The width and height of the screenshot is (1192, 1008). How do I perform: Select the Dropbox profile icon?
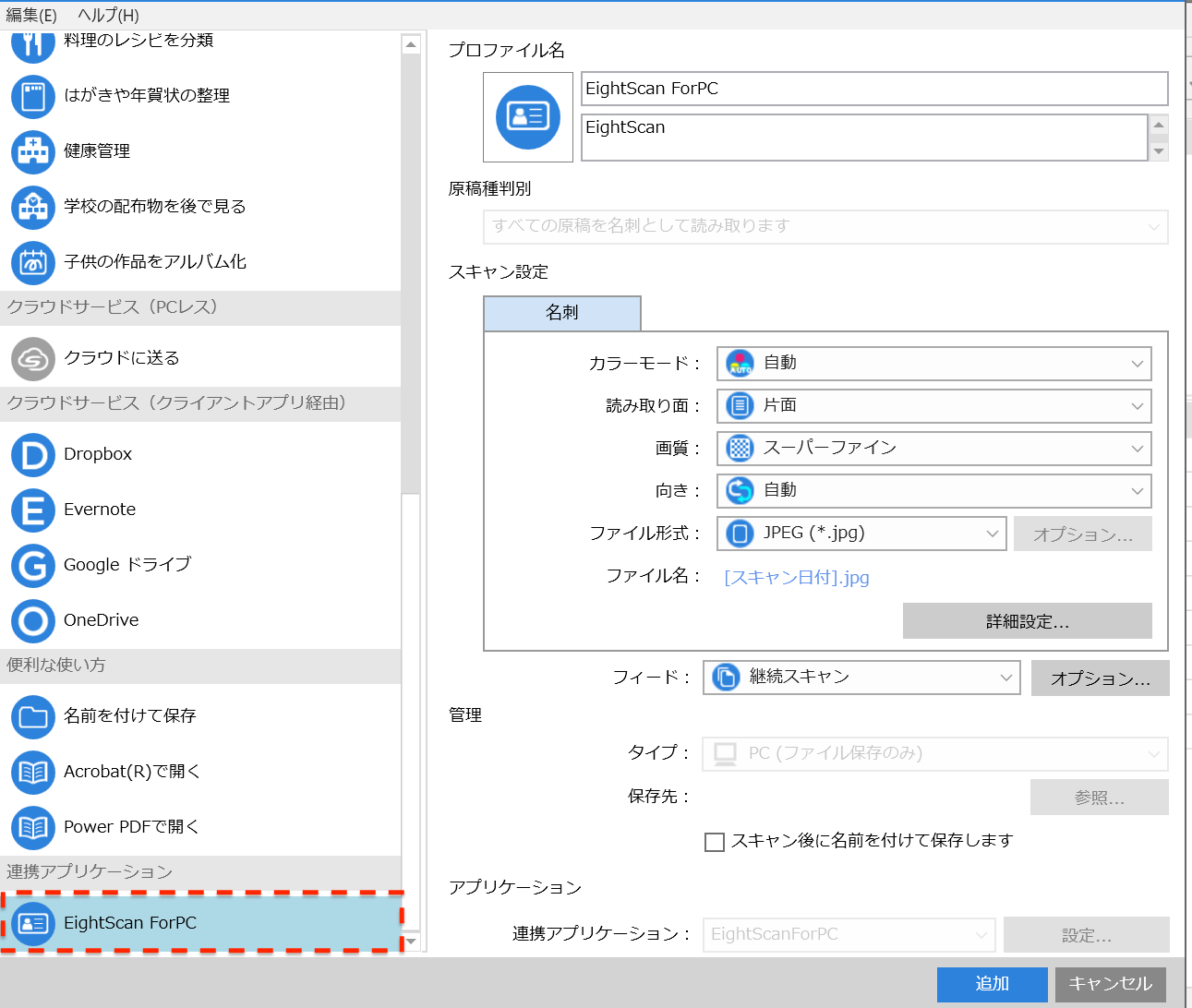[x=33, y=455]
